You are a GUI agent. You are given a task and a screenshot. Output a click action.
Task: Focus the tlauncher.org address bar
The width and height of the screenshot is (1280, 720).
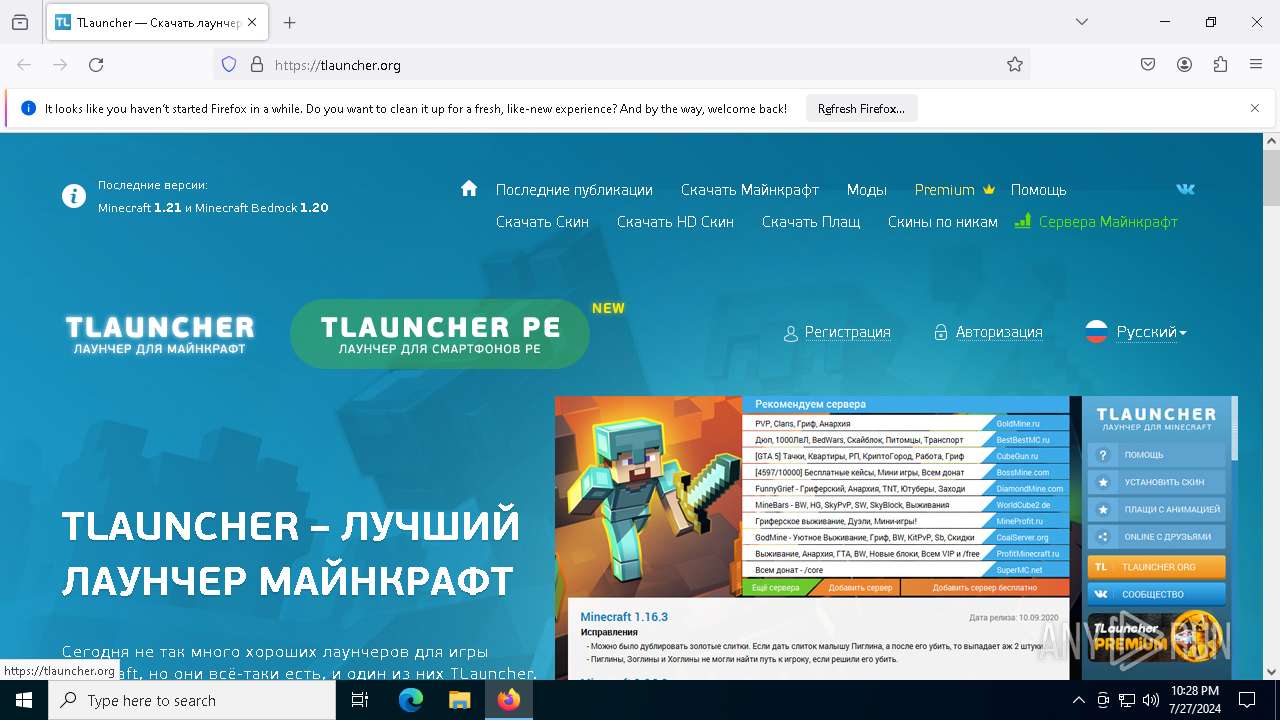[x=620, y=65]
